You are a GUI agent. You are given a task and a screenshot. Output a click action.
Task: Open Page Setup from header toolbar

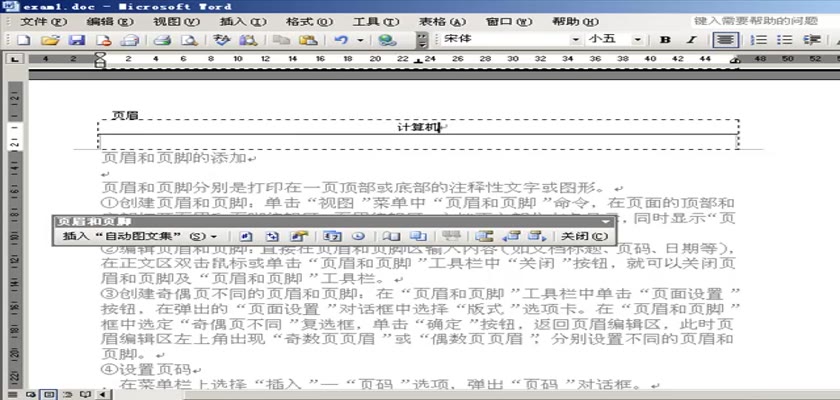[x=391, y=237]
